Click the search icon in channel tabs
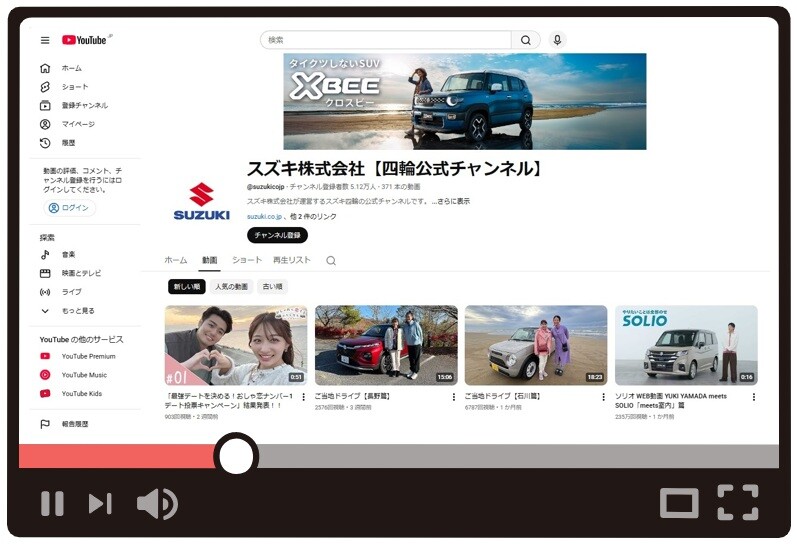797x544 pixels. tap(331, 260)
